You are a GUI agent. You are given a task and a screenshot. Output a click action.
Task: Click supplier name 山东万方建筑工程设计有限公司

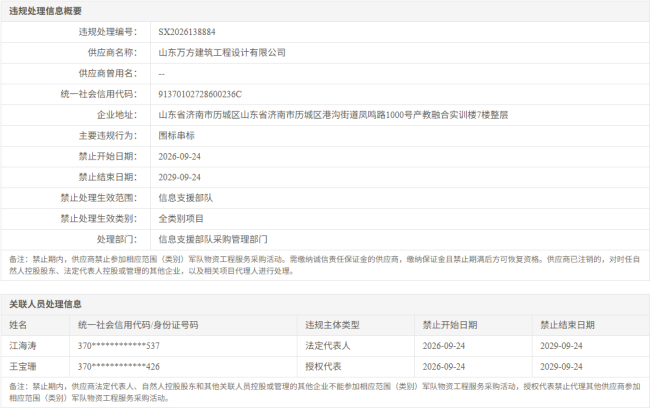coord(222,53)
